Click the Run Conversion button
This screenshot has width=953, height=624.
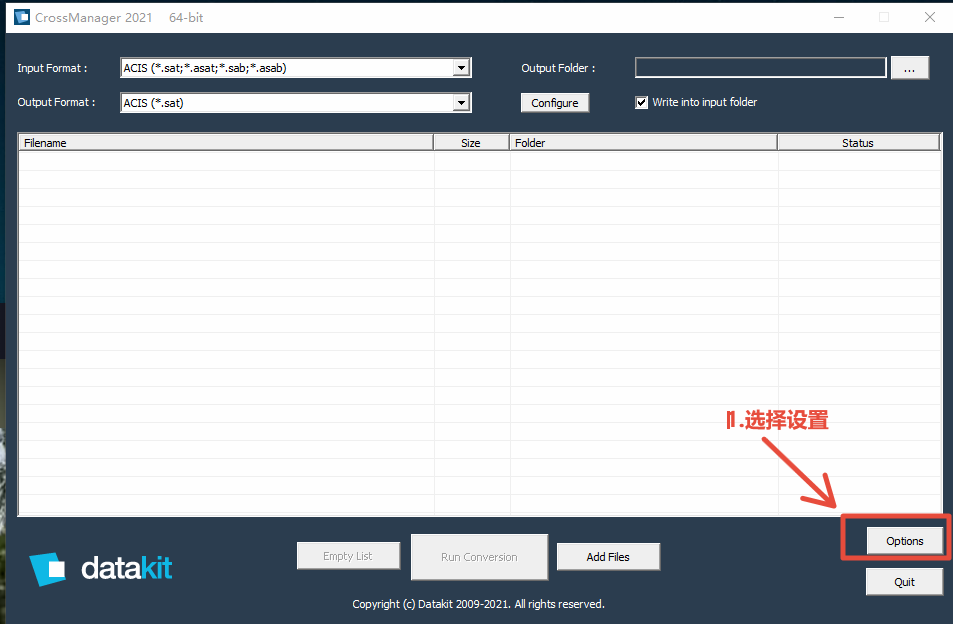[x=479, y=557]
